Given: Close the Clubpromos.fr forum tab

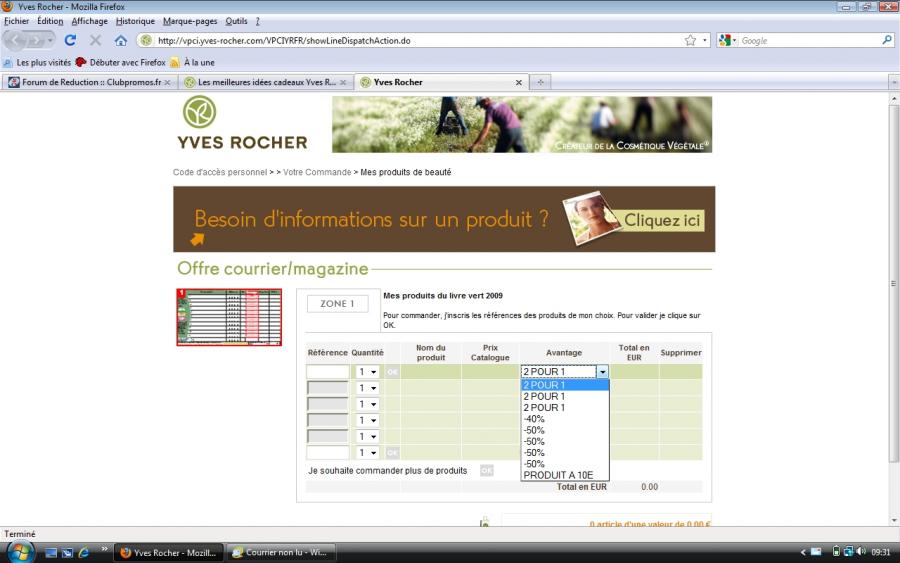Looking at the screenshot, I should (x=167, y=82).
